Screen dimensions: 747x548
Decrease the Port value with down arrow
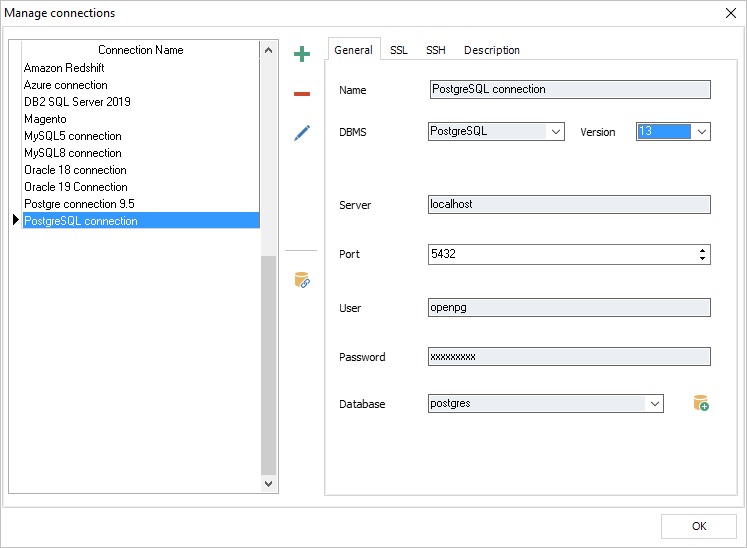pos(702,259)
